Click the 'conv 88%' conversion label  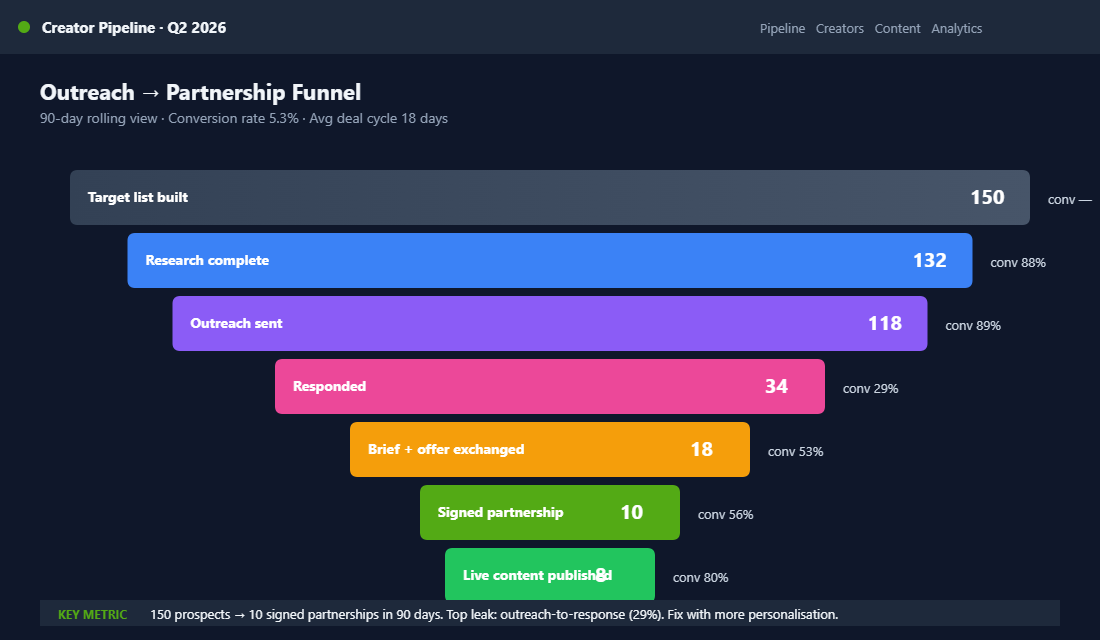(1017, 262)
